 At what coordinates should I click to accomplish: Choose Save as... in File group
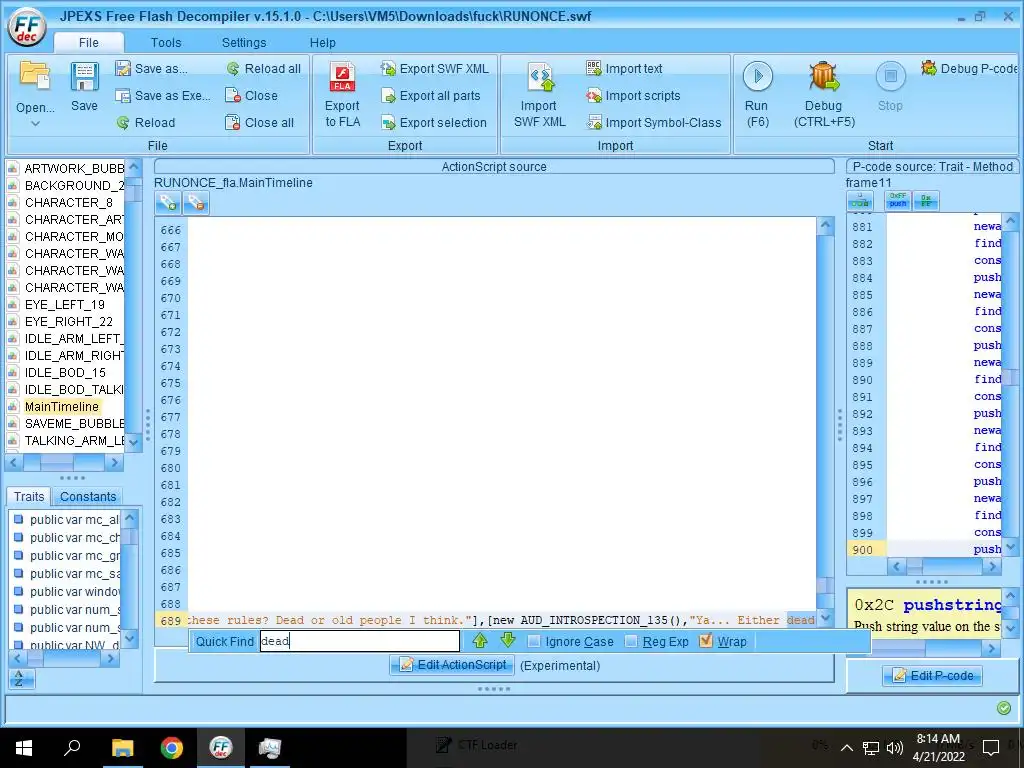tap(151, 69)
